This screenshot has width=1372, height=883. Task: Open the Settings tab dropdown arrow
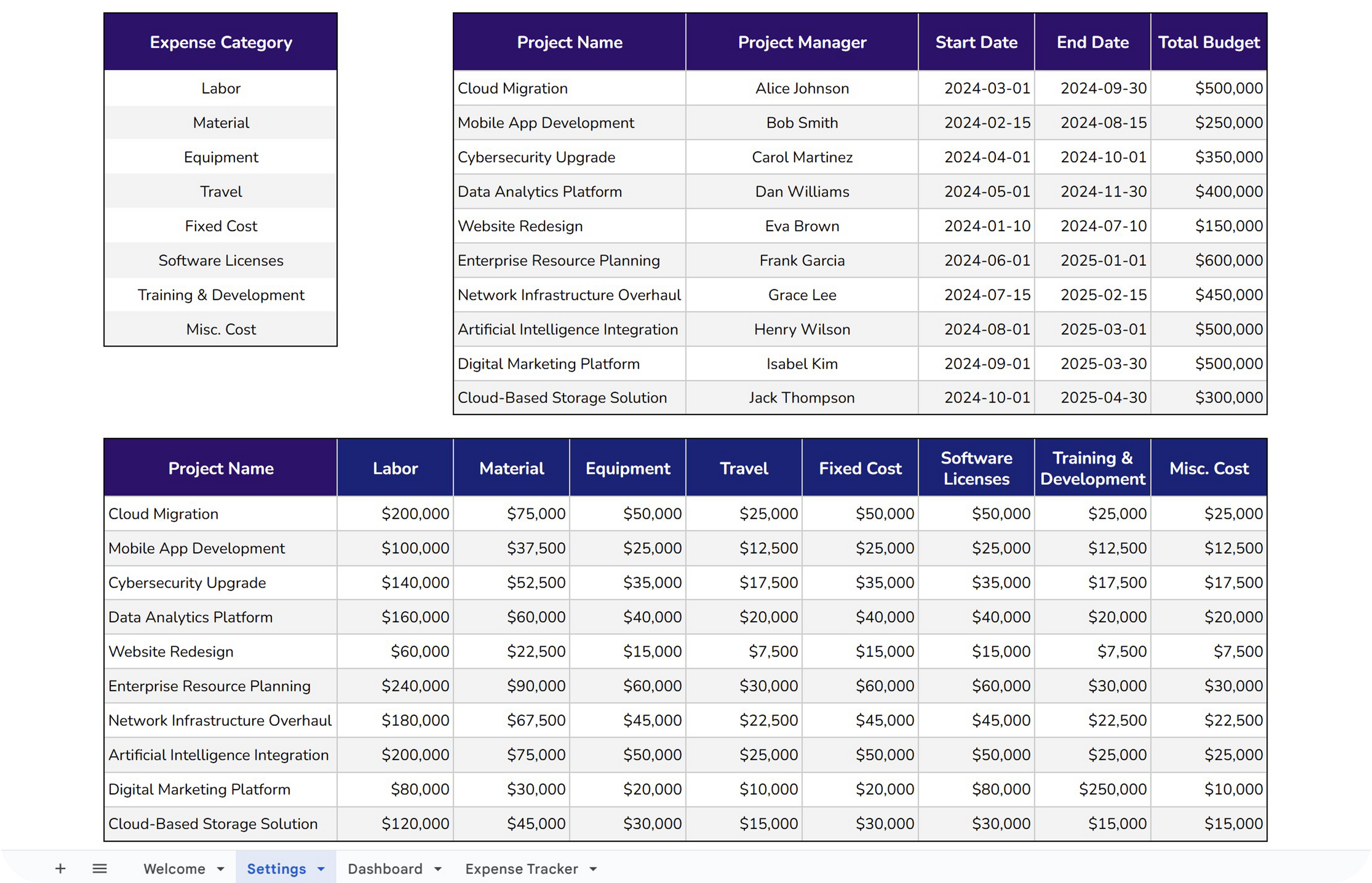[x=321, y=869]
